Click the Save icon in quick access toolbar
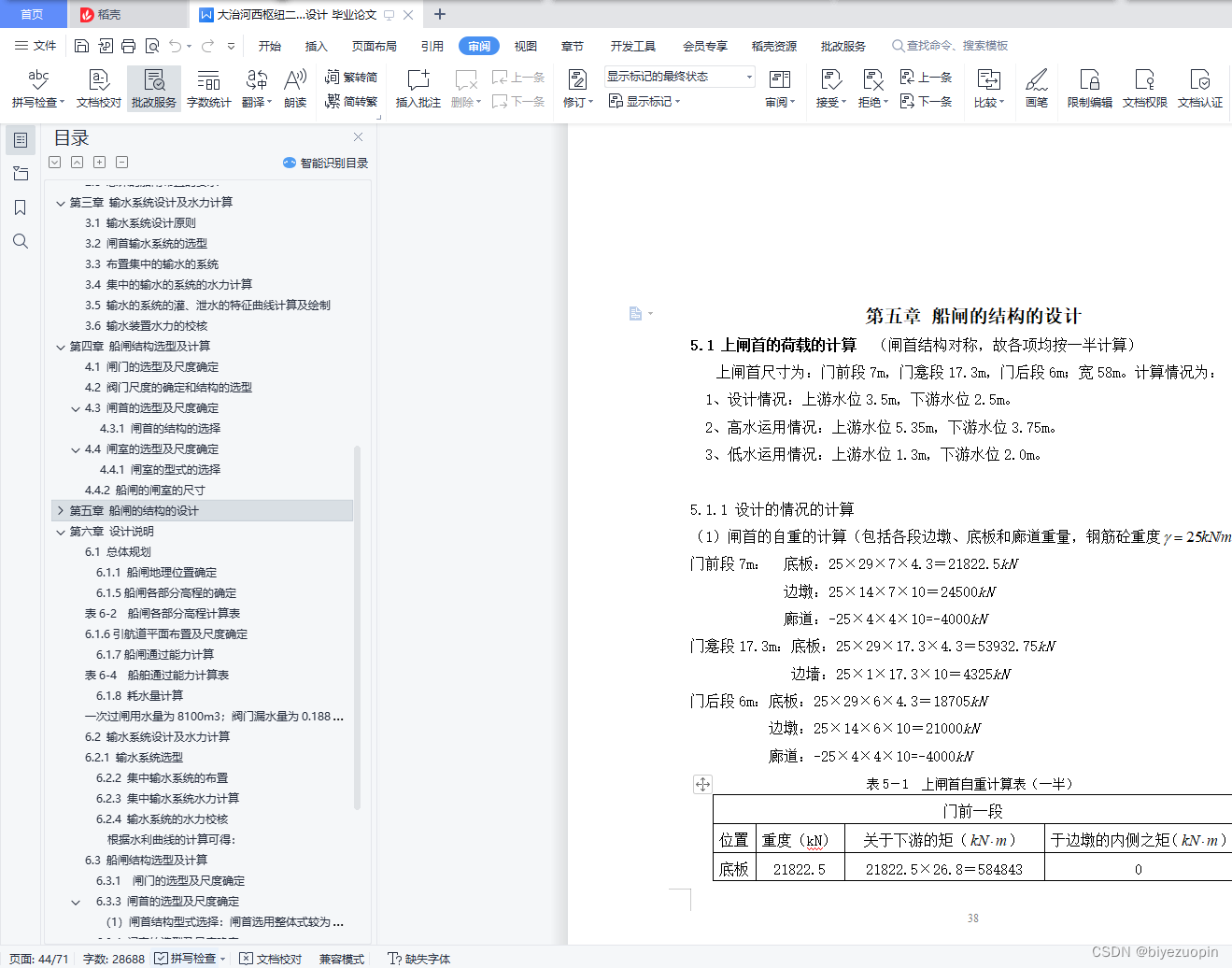This screenshot has height=968, width=1232. click(x=81, y=46)
